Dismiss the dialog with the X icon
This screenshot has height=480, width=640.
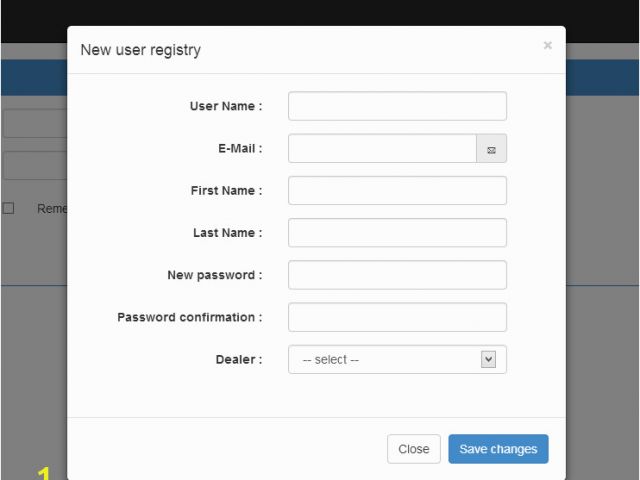(x=547, y=45)
